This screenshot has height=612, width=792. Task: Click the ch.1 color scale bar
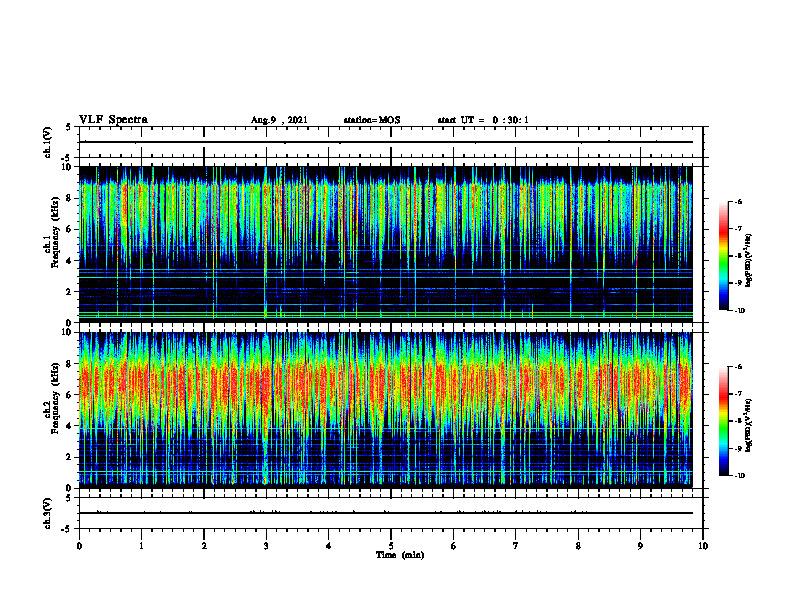click(724, 256)
